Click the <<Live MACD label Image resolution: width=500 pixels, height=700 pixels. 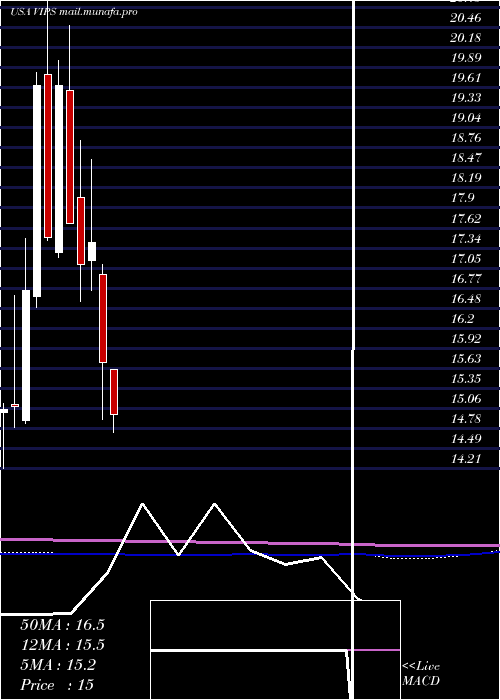[x=421, y=674]
